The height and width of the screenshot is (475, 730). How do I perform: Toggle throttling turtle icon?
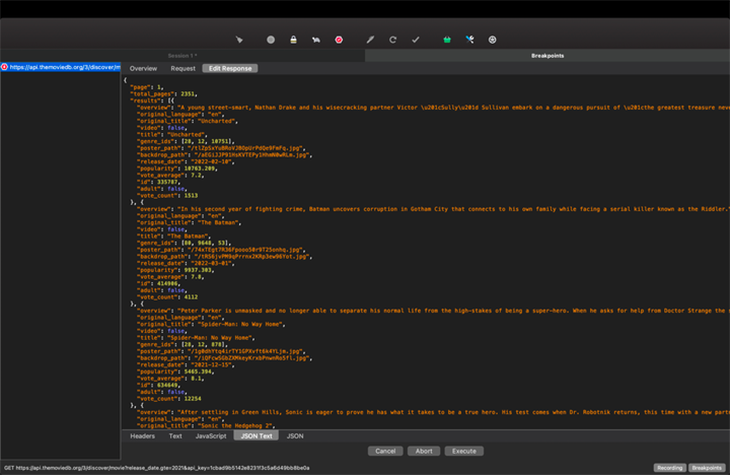pyautogui.click(x=316, y=40)
